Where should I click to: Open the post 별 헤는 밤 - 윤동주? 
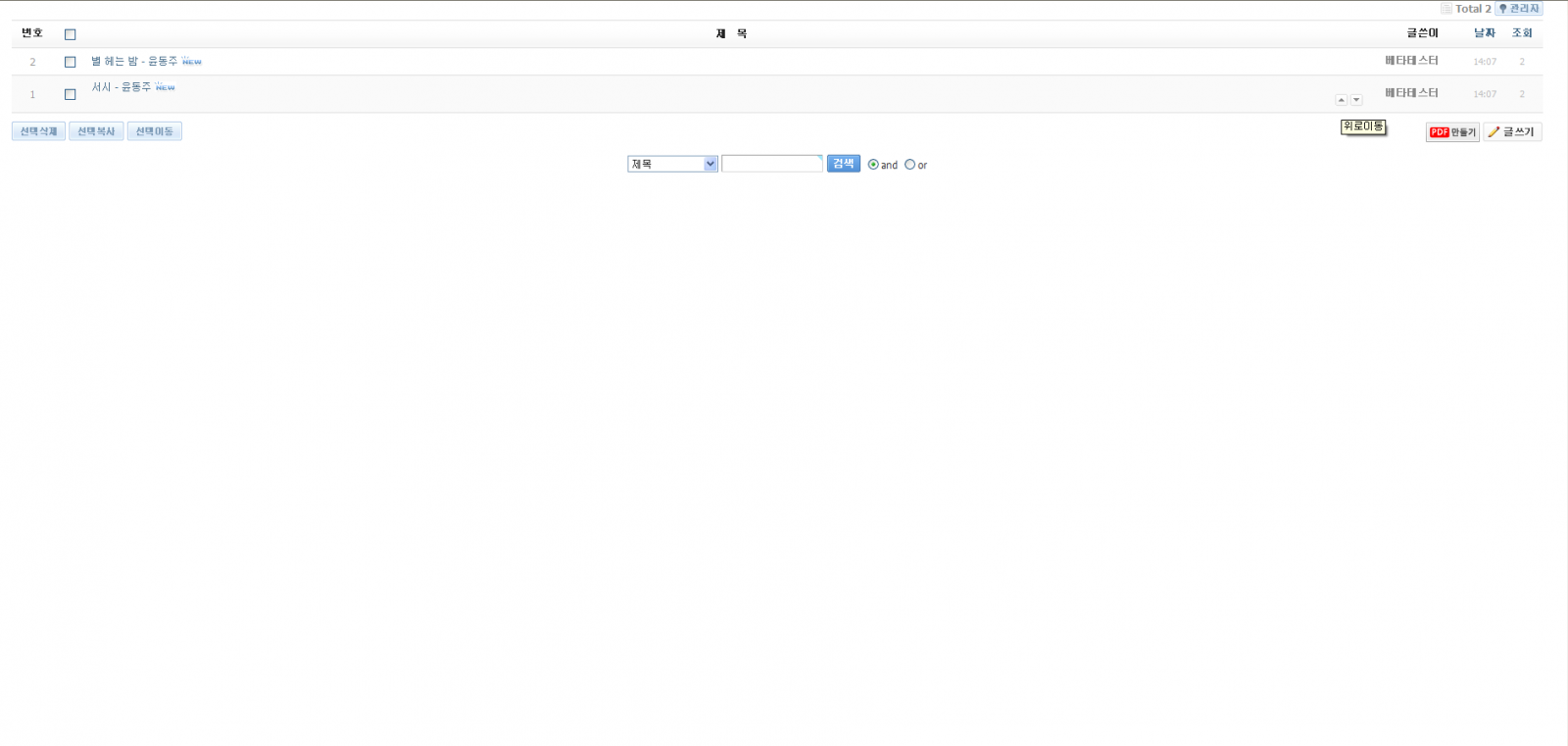(x=135, y=61)
